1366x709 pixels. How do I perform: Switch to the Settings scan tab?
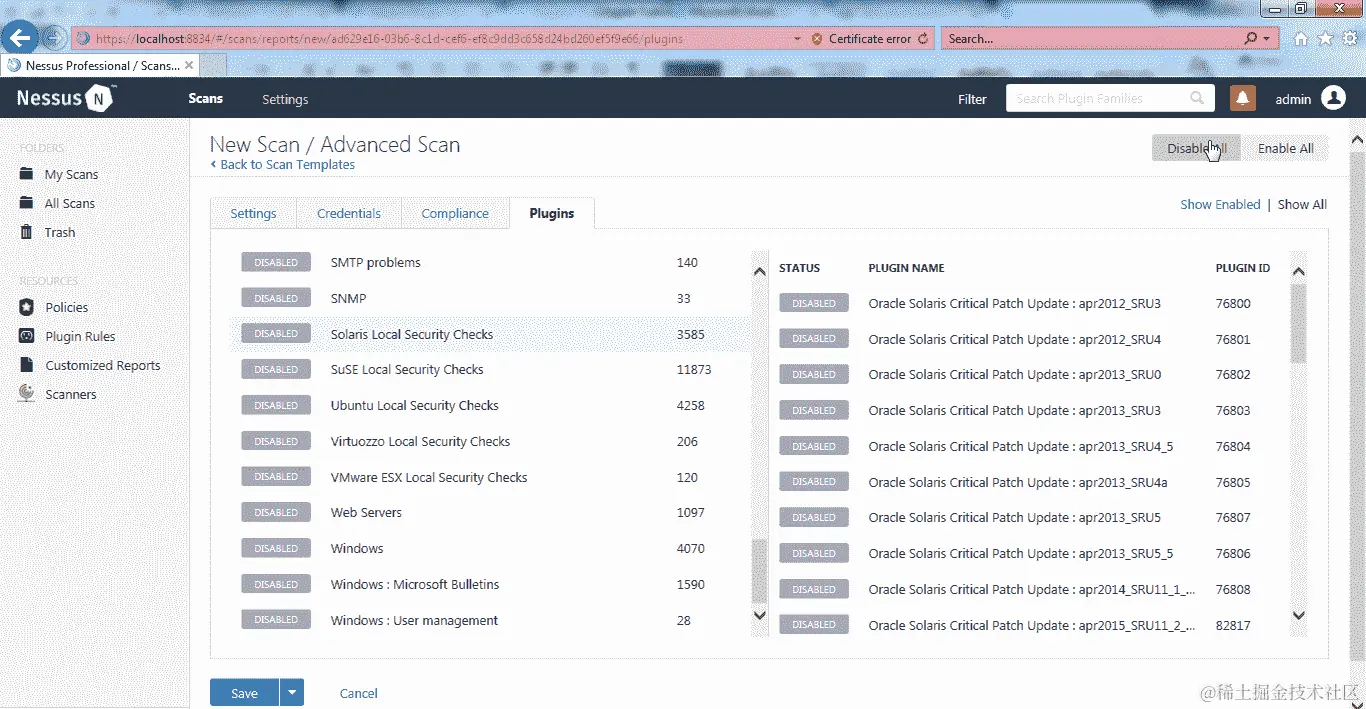pos(254,213)
